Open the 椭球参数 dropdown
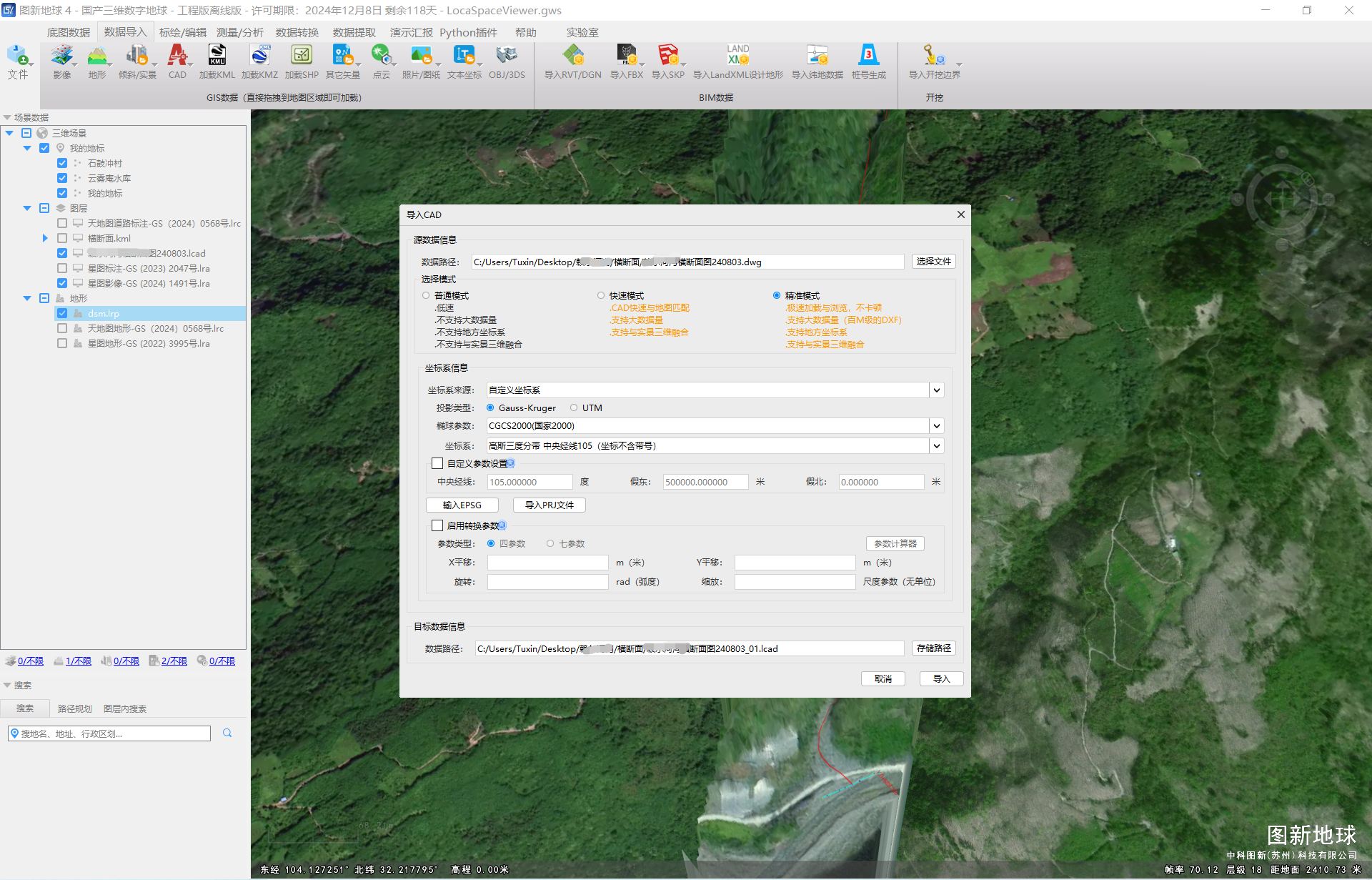Viewport: 1372px width, 880px height. 936,425
